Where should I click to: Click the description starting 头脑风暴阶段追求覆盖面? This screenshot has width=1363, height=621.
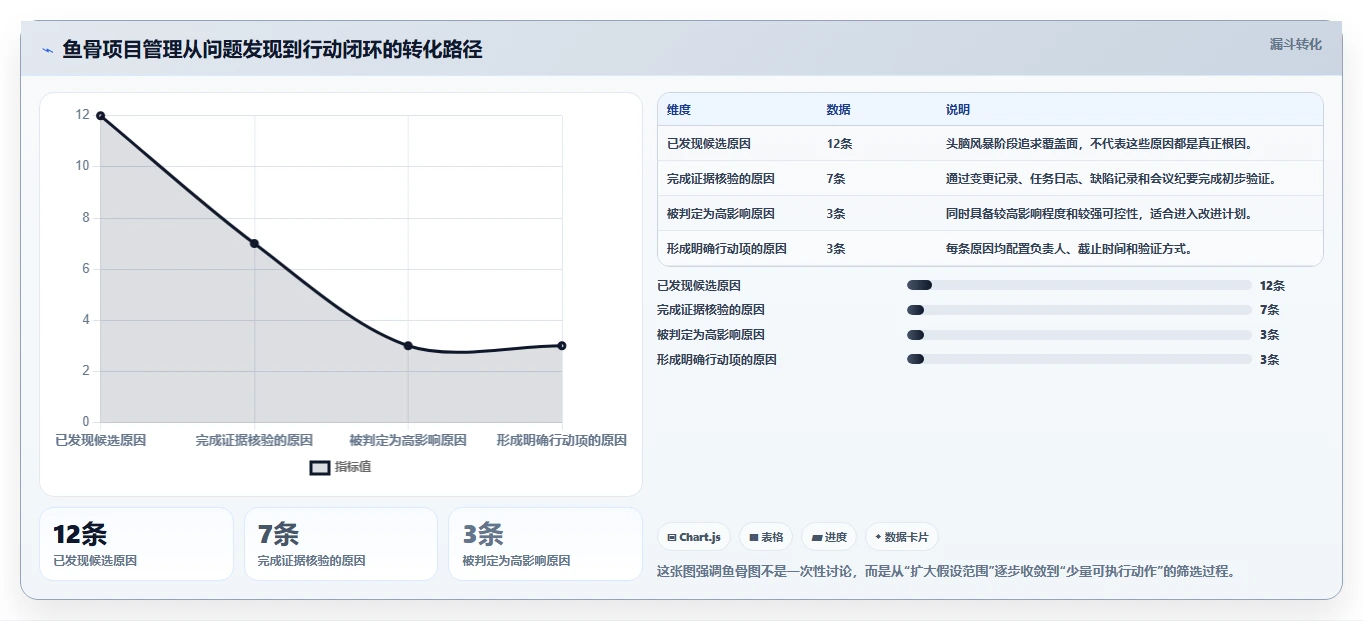pyautogui.click(x=1099, y=144)
